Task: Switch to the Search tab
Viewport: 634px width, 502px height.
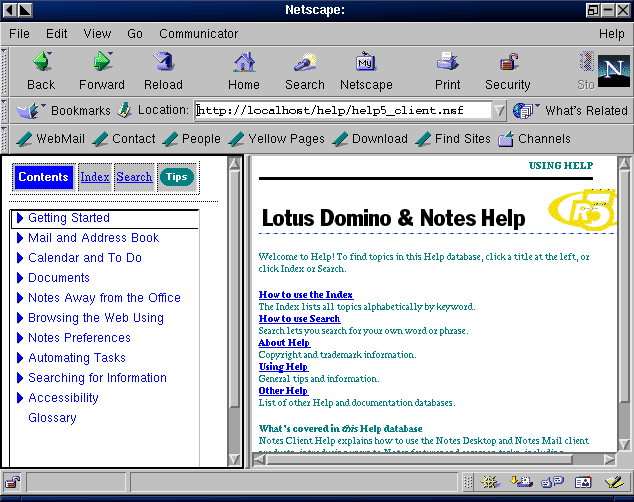Action: pyautogui.click(x=134, y=177)
